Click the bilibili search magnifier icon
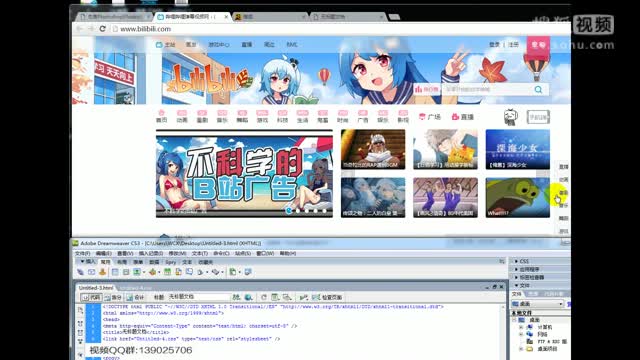Viewport: 640px width, 360px height. (x=538, y=89)
